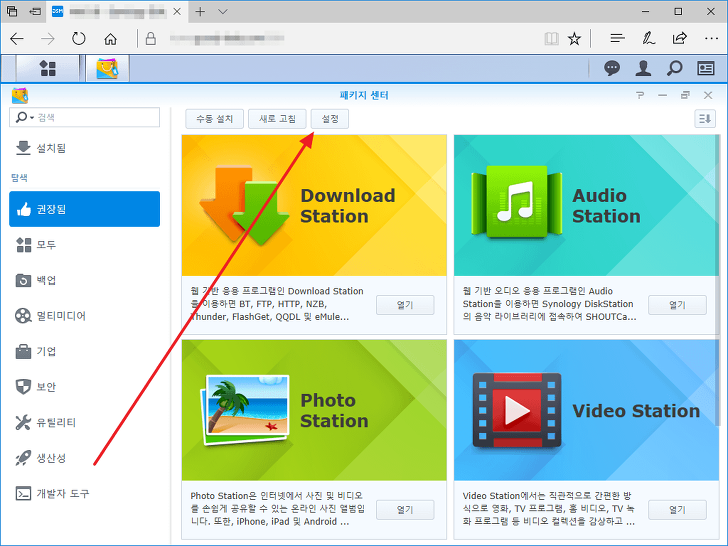Viewport: 728px width, 546px height.
Task: Click the Video Station description text
Action: tap(549, 509)
